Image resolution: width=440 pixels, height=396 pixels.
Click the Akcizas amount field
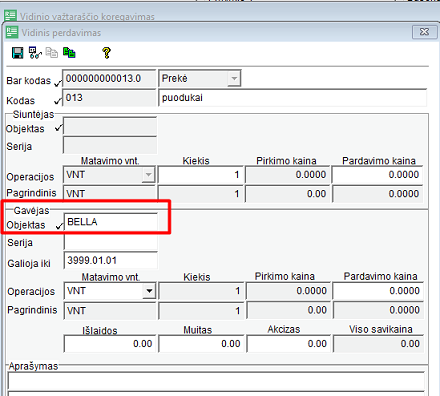[289, 344]
